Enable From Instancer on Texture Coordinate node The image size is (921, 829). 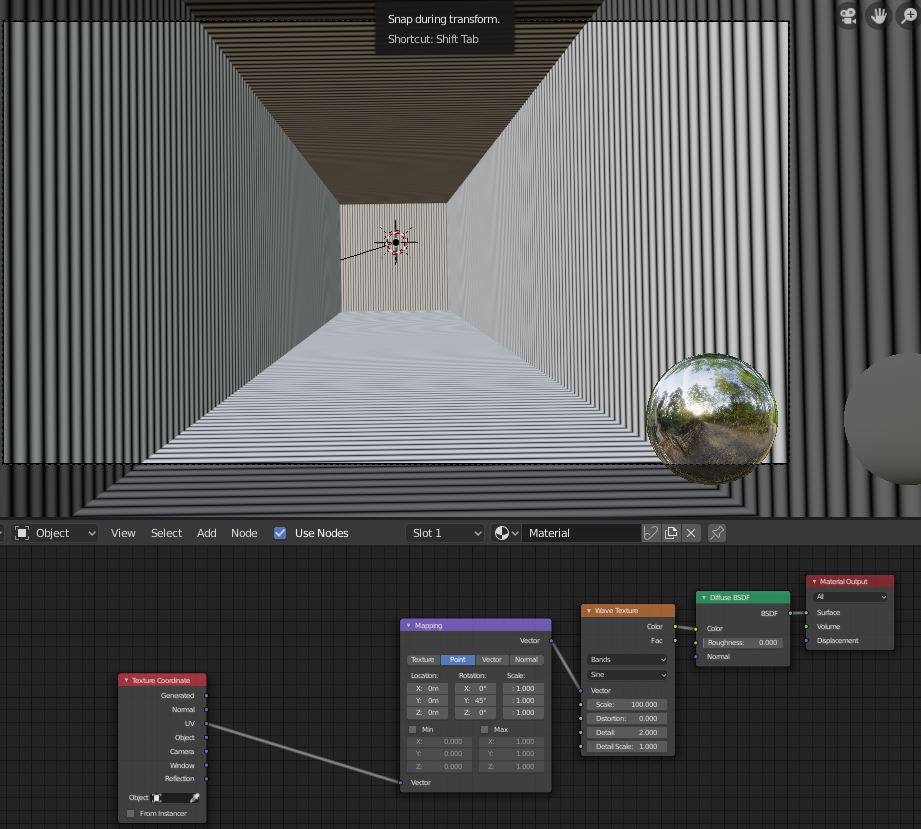(x=130, y=813)
